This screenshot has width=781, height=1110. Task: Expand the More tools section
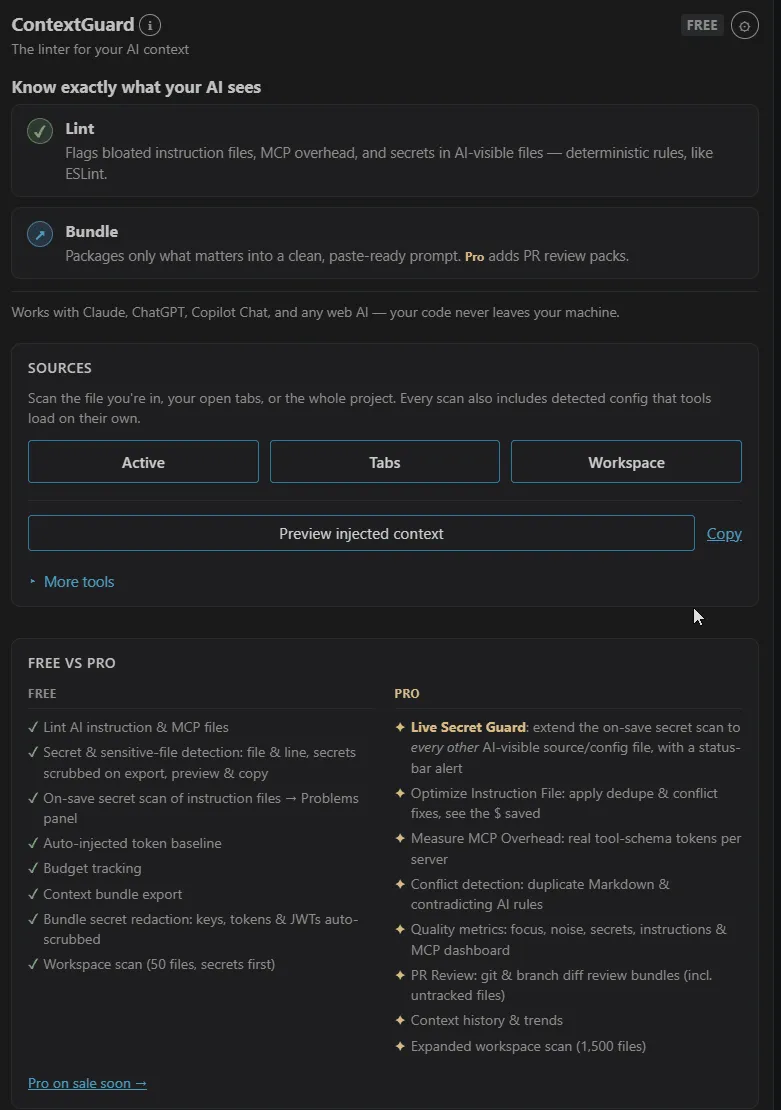coord(79,582)
